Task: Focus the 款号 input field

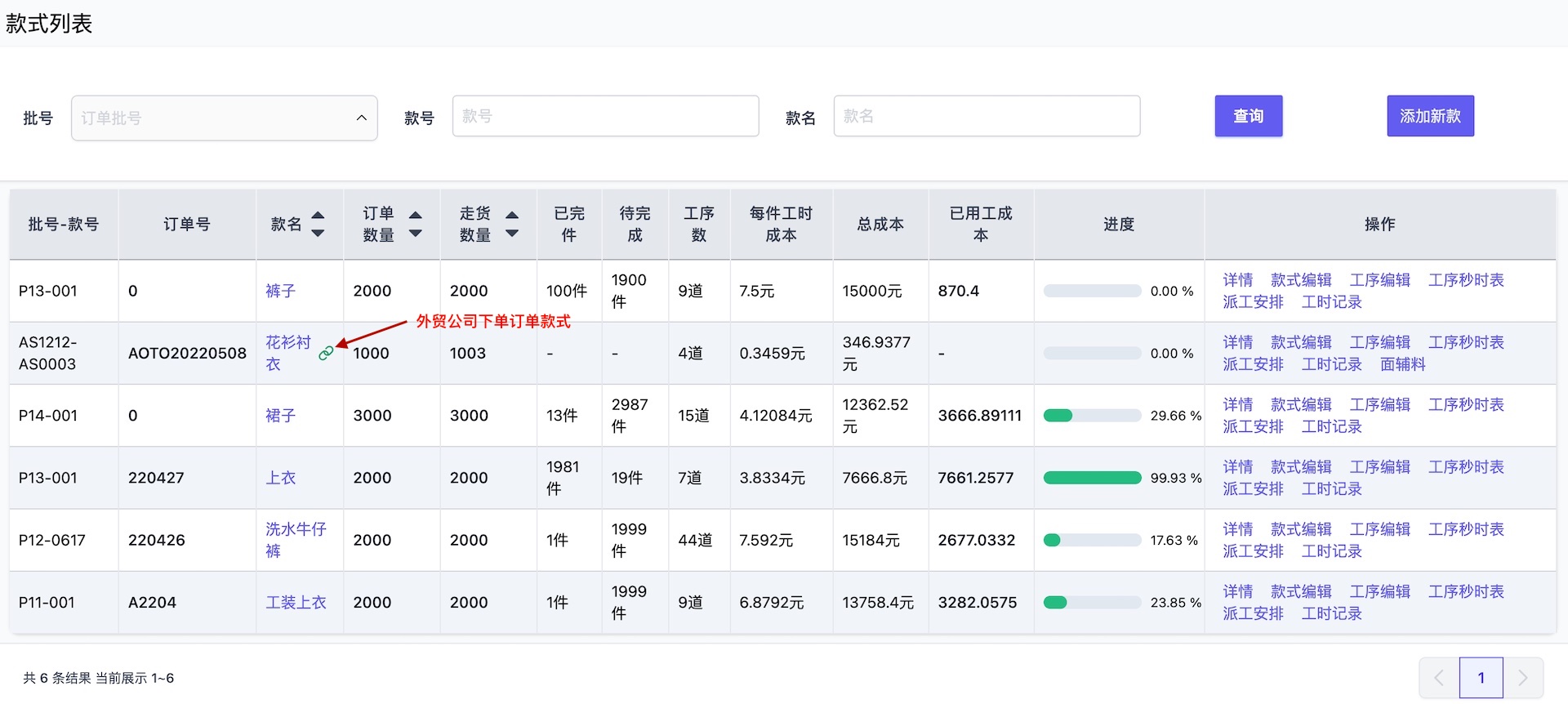Action: pos(605,116)
